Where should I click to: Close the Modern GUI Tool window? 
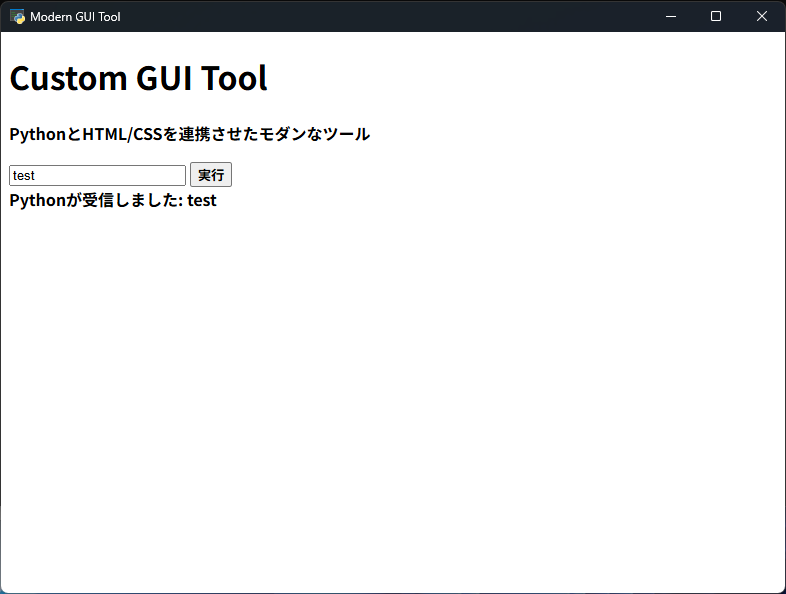tap(762, 16)
